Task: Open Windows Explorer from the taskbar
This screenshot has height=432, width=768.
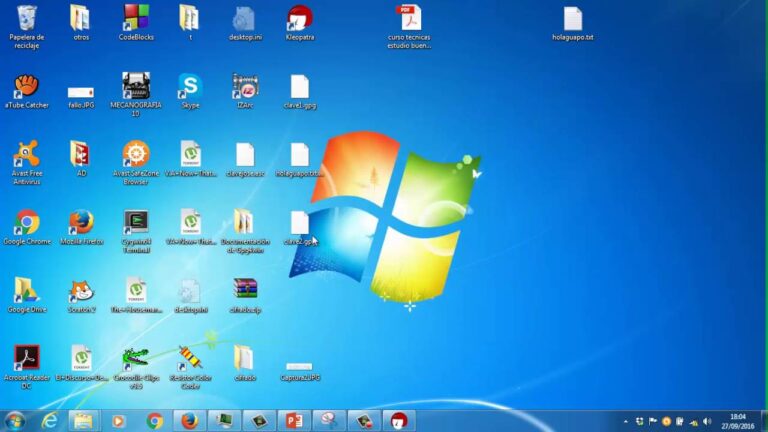Action: [83, 421]
